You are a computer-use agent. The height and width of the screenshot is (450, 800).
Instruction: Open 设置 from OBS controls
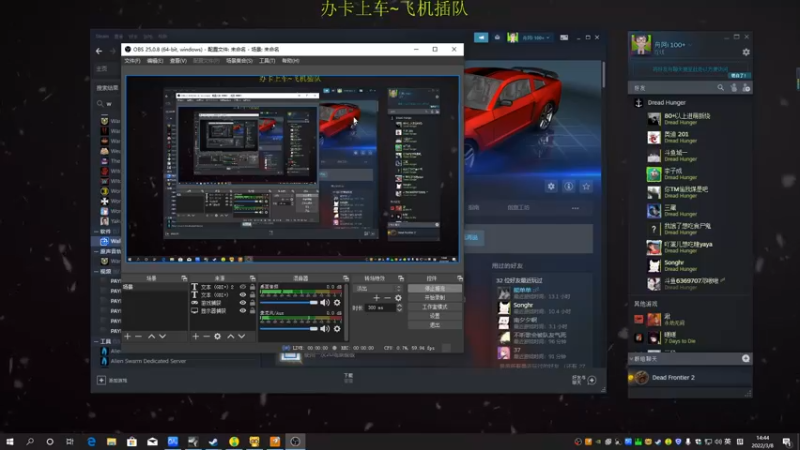click(x=435, y=316)
